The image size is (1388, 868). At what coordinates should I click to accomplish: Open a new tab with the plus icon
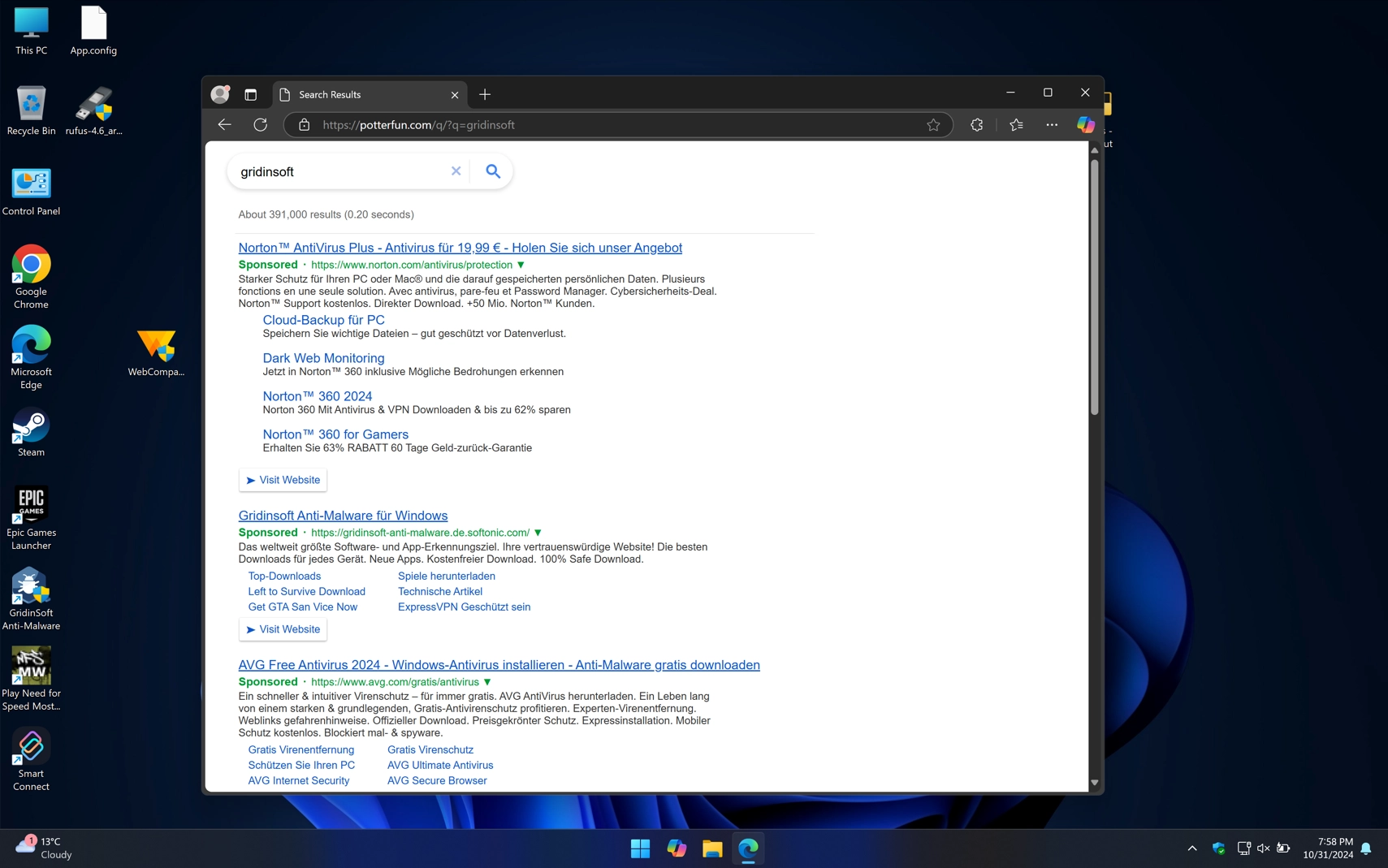[484, 94]
